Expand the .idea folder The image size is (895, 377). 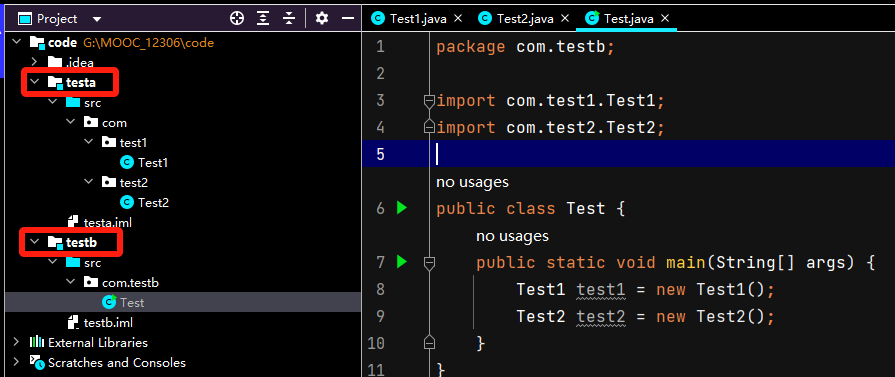[x=34, y=62]
